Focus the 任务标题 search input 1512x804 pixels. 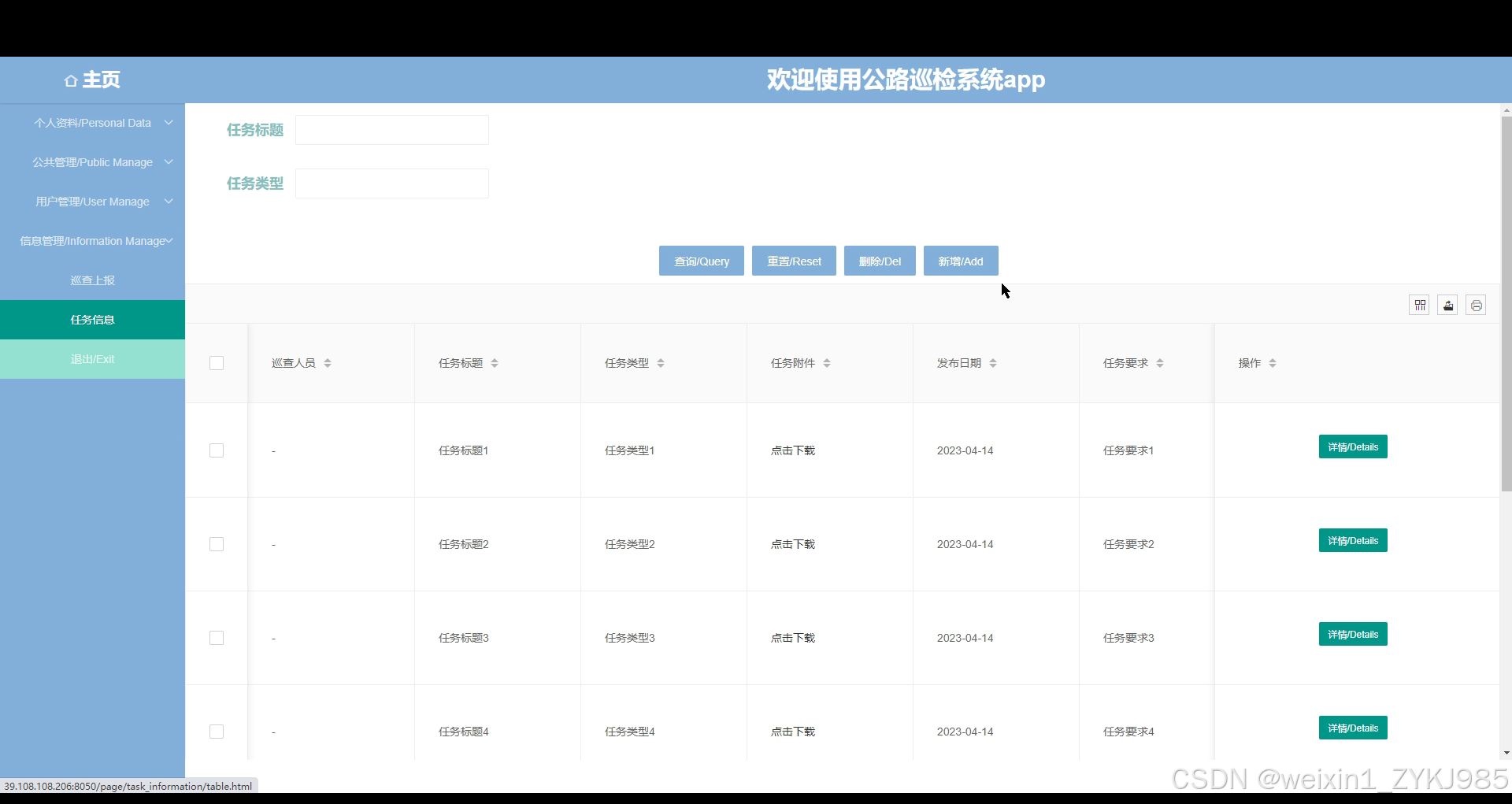392,130
